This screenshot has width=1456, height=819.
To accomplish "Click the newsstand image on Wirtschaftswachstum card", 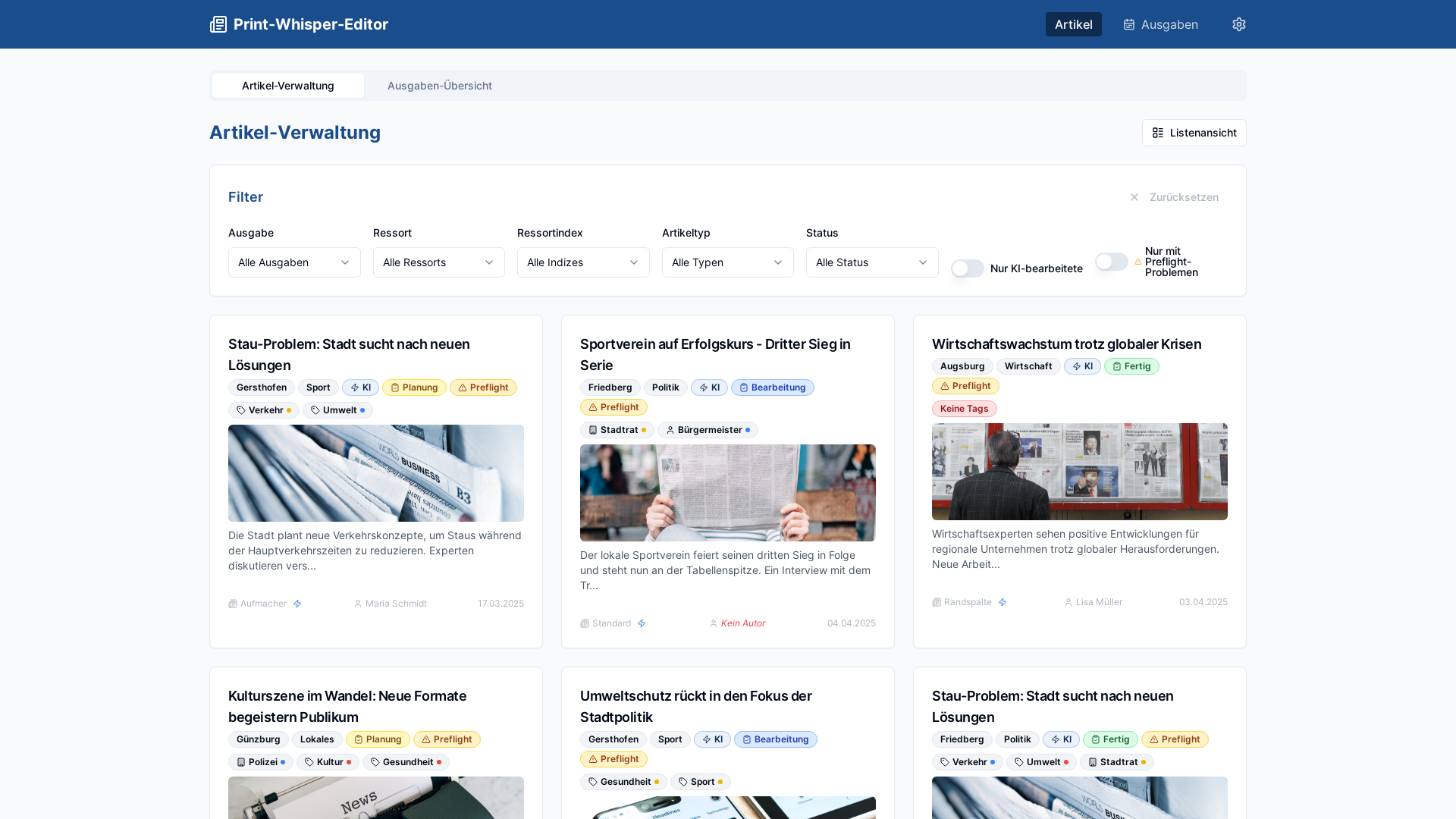I will tap(1080, 472).
